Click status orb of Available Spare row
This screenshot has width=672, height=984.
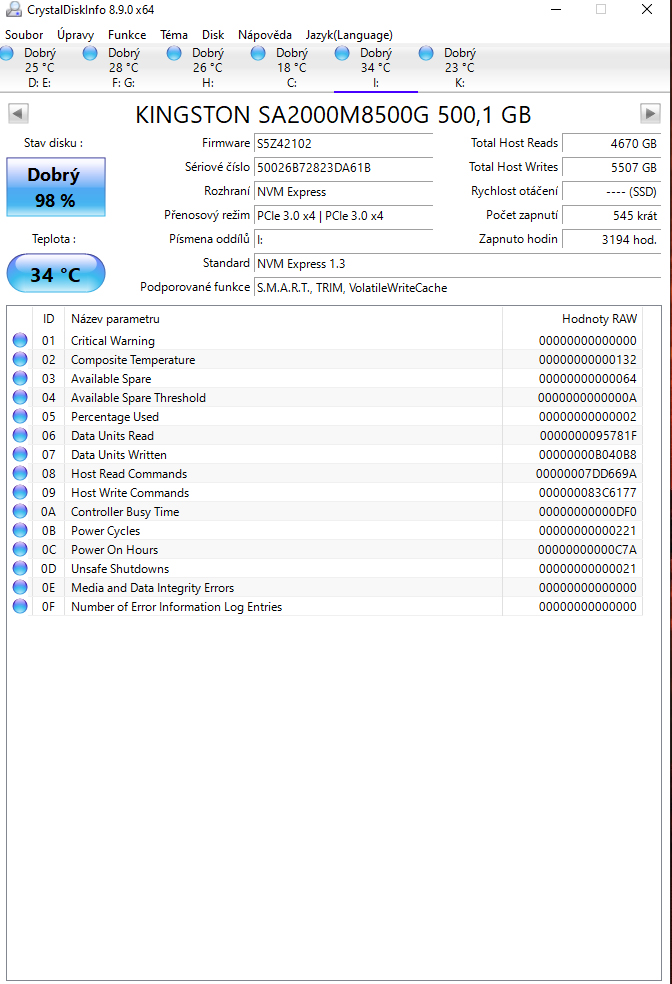(20, 378)
